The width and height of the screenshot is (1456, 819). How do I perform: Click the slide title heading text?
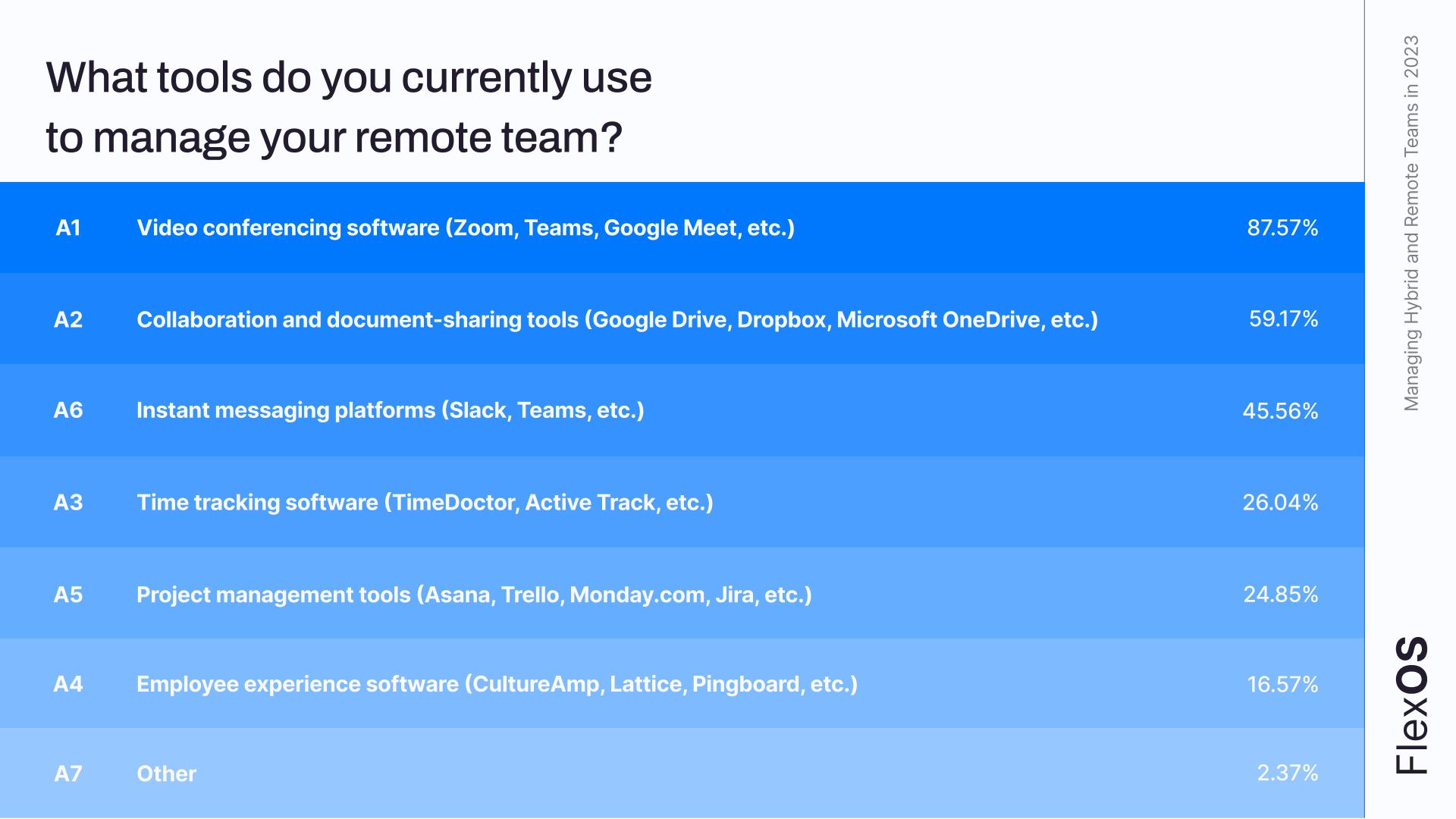(x=349, y=107)
